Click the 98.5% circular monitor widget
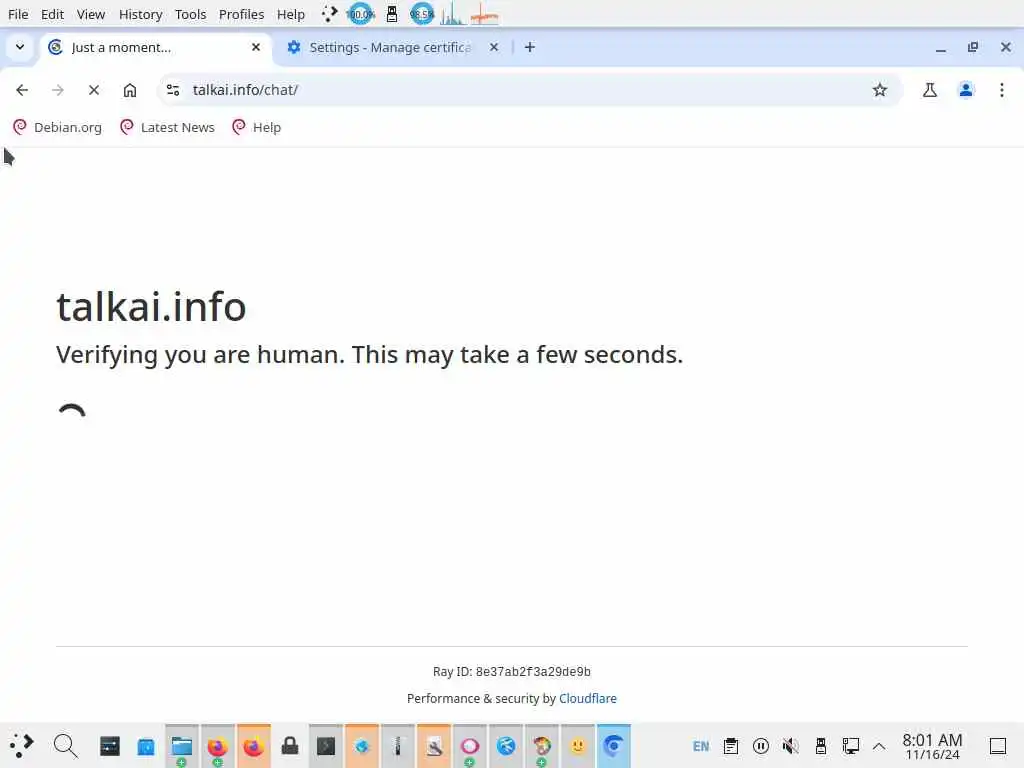Image resolution: width=1024 pixels, height=768 pixels. [x=422, y=14]
